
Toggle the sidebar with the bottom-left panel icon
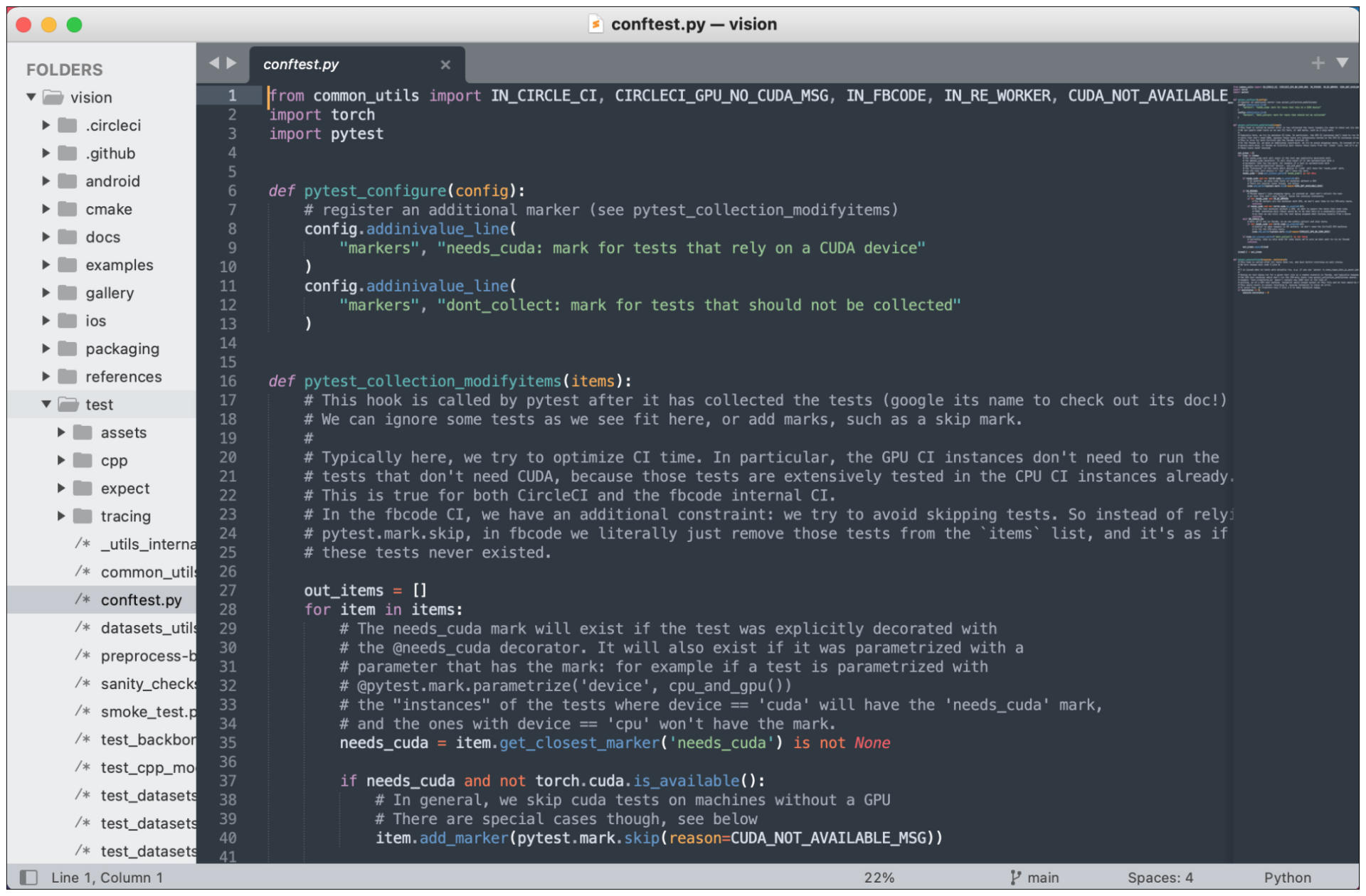(28, 877)
